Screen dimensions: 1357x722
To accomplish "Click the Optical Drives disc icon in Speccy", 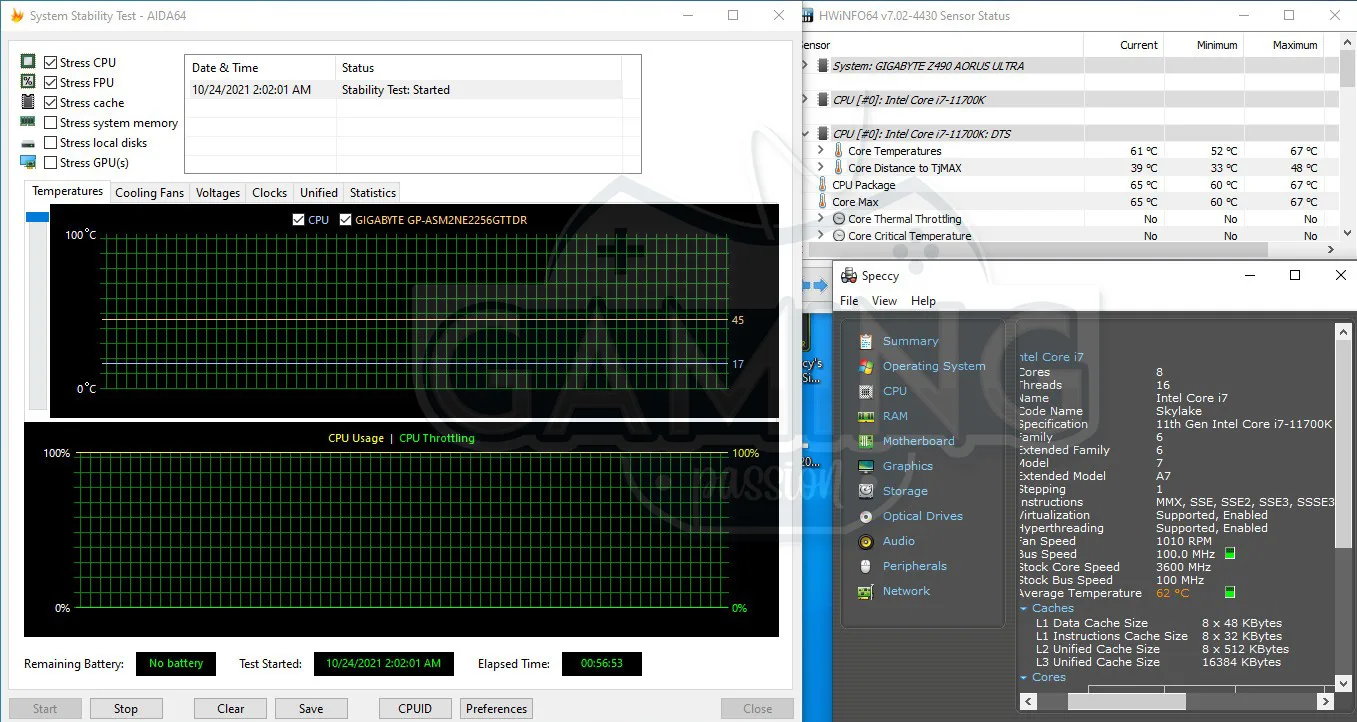I will pos(866,516).
